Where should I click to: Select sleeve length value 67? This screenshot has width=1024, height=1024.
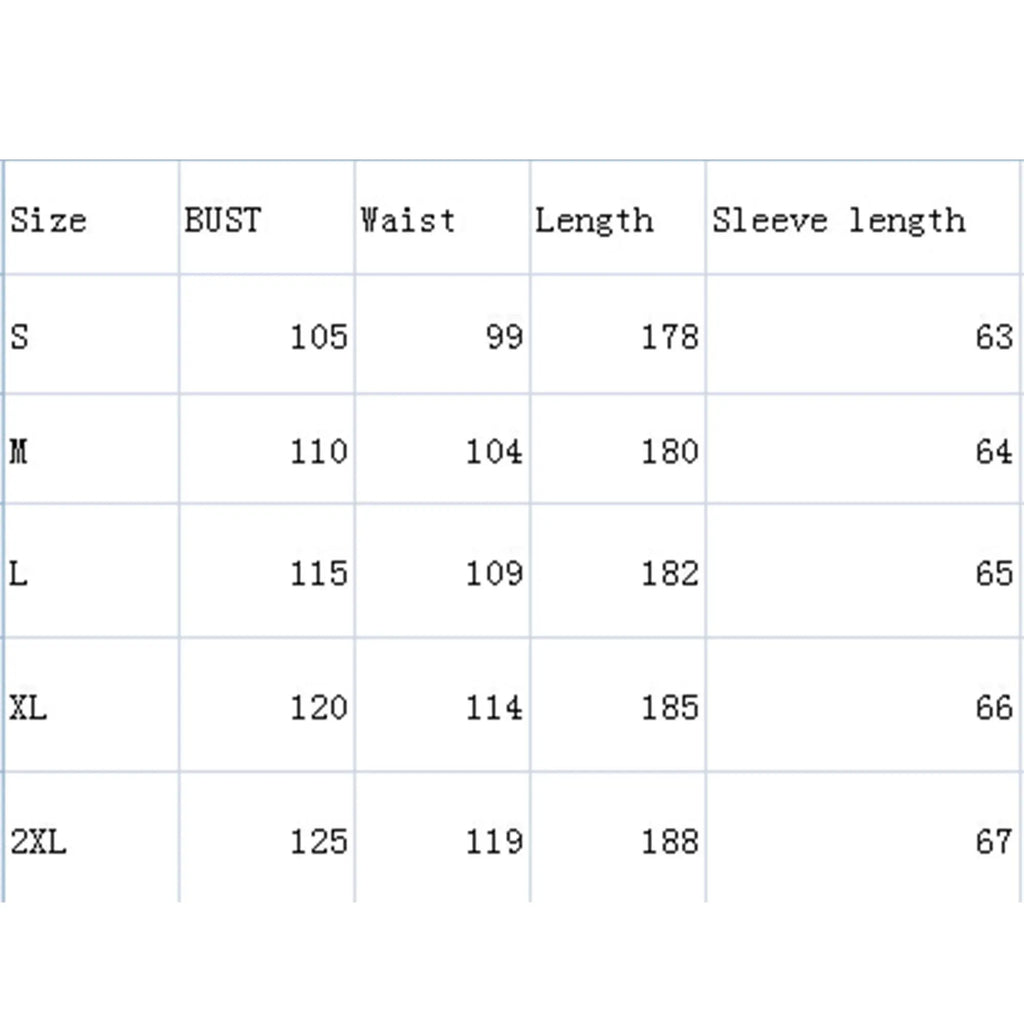point(993,842)
